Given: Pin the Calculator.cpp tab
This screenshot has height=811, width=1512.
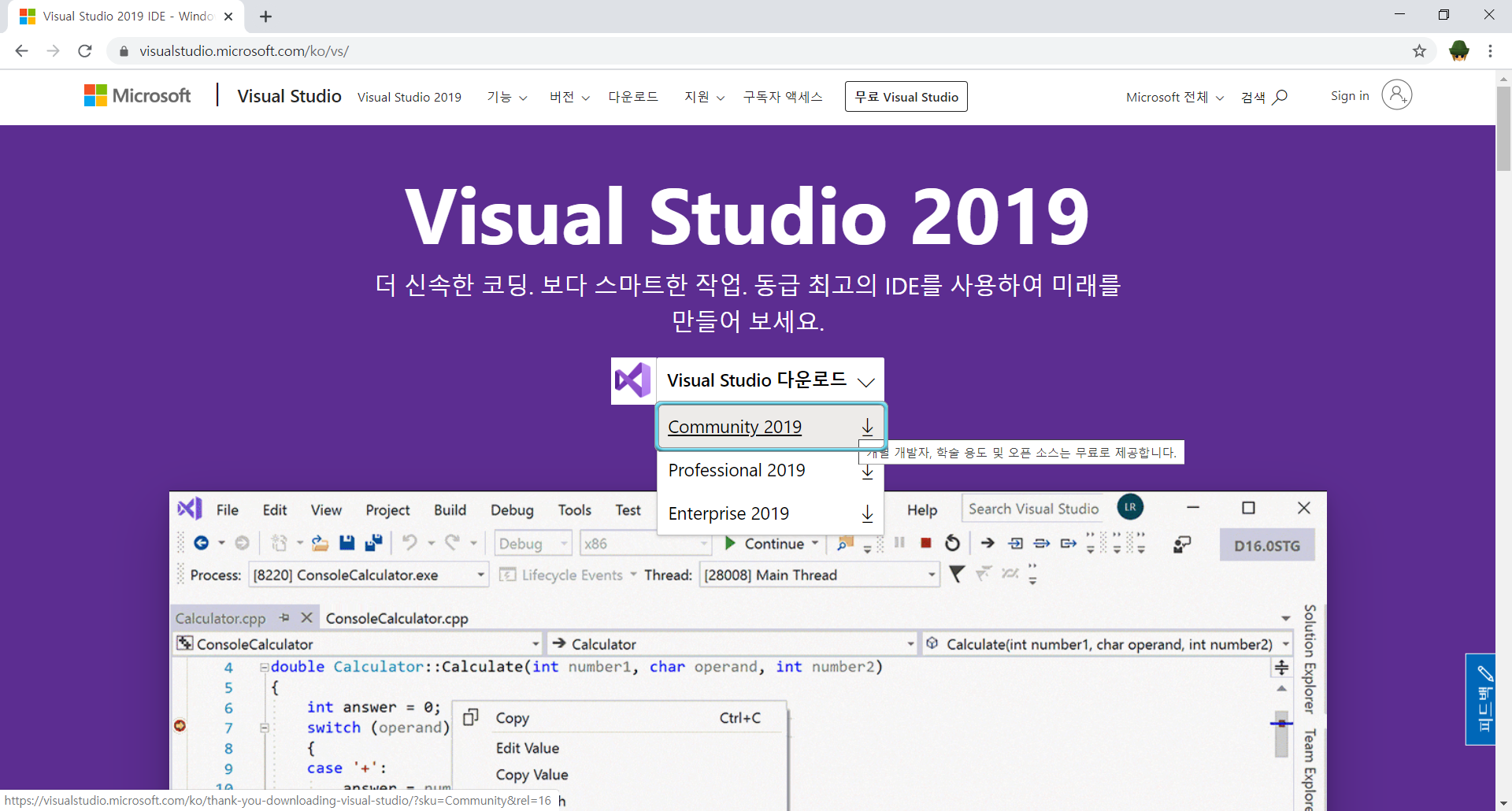Looking at the screenshot, I should (x=284, y=618).
